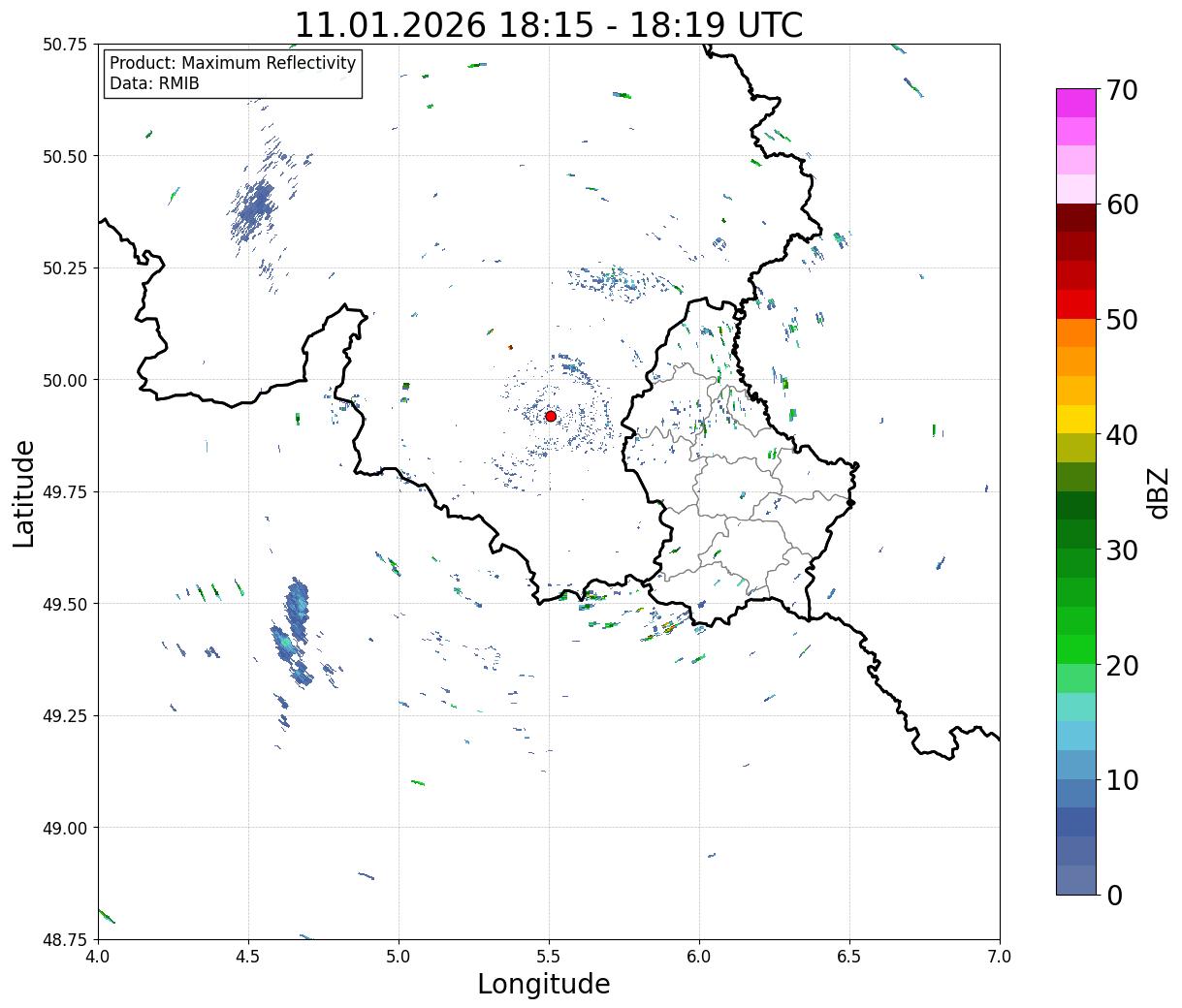The width and height of the screenshot is (1182, 1008).
Task: Click the colorbar tick label 70
Action: [x=1122, y=90]
